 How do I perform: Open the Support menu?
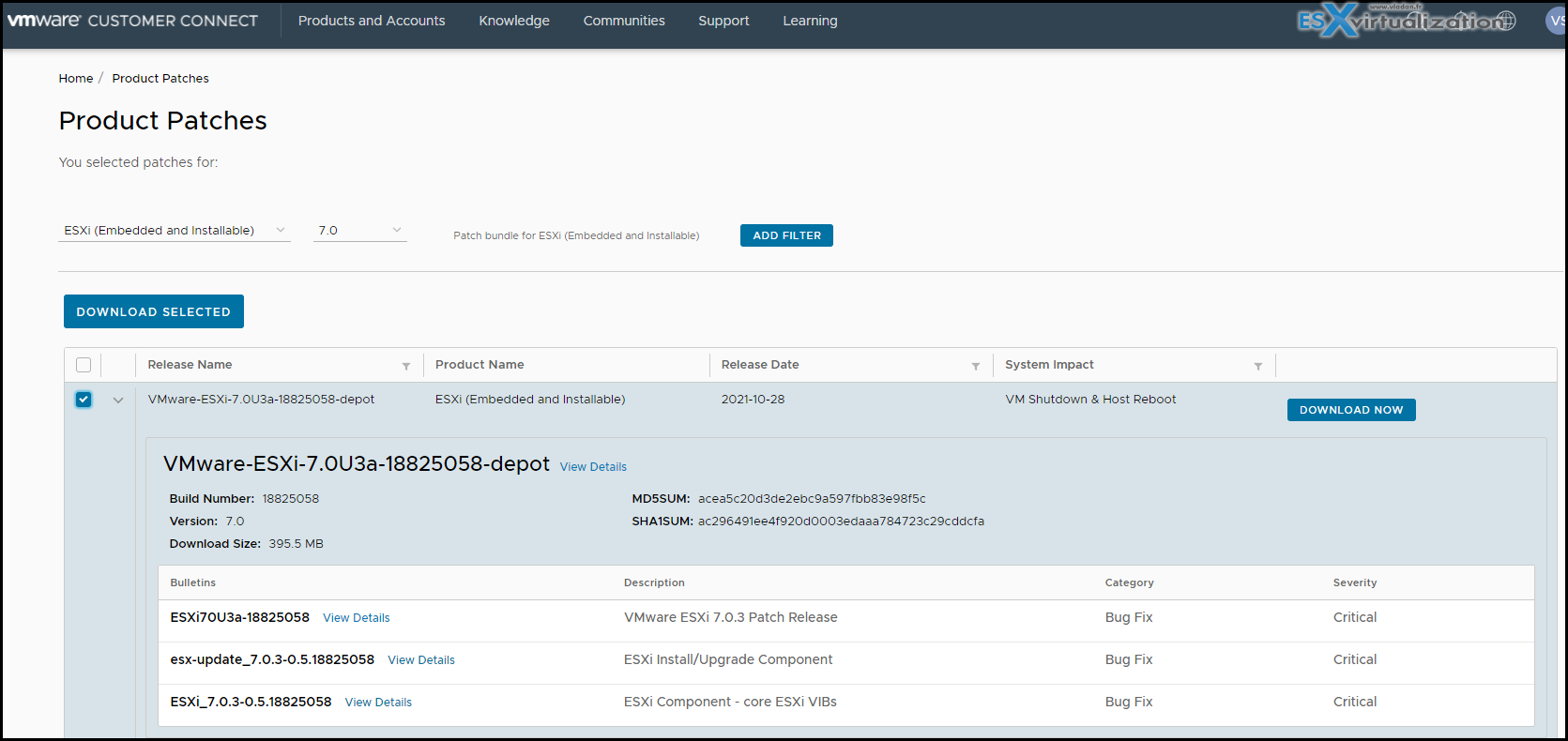723,21
